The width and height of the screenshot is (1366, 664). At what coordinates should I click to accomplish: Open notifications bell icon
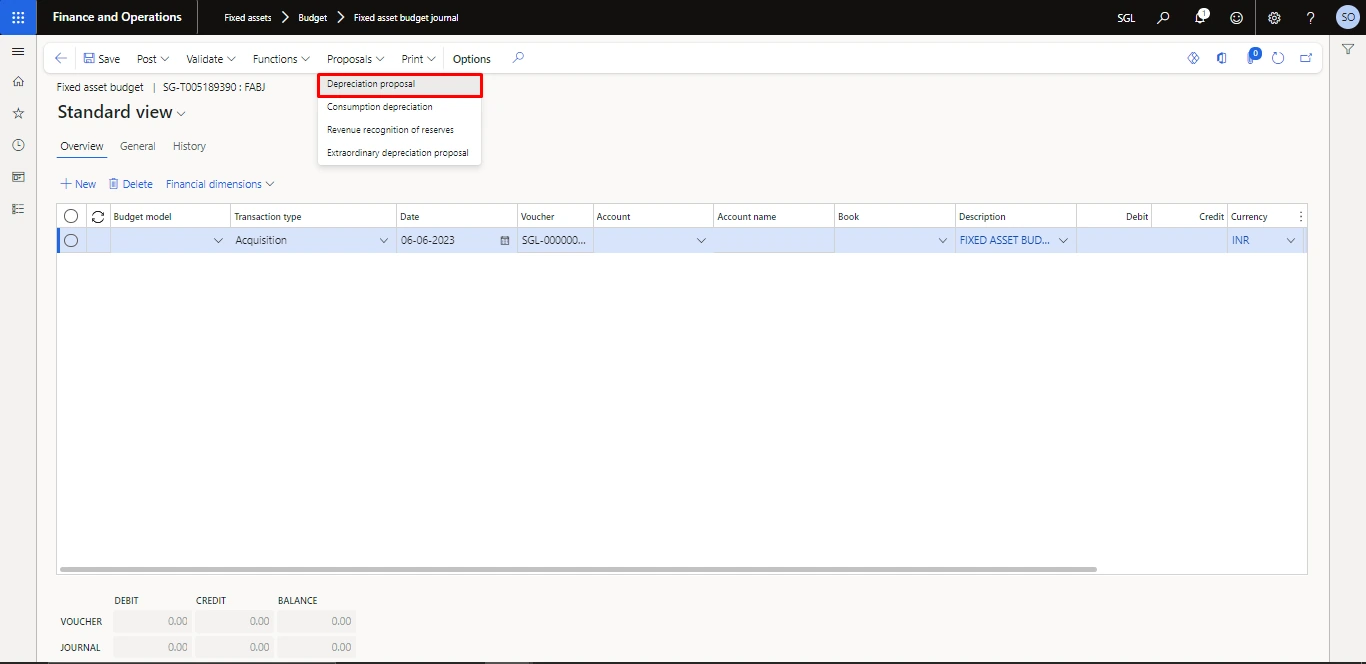click(x=1201, y=17)
